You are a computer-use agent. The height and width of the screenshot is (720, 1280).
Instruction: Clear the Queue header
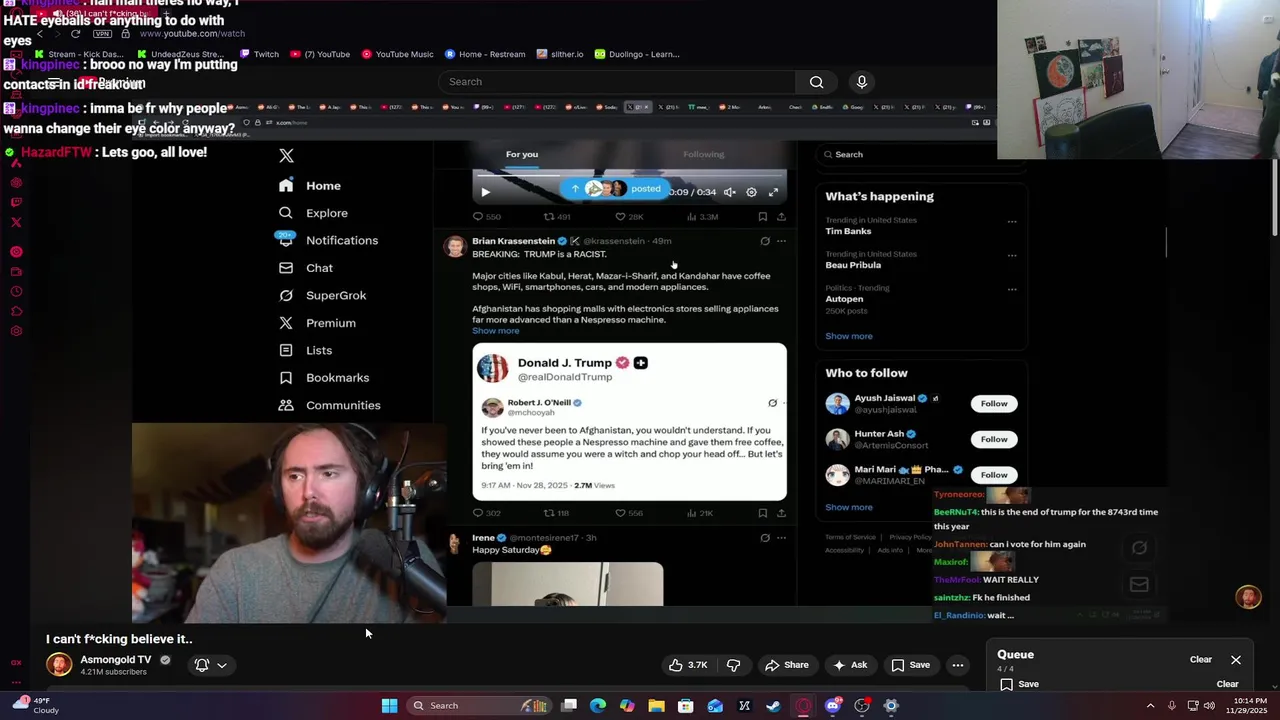coord(1201,660)
